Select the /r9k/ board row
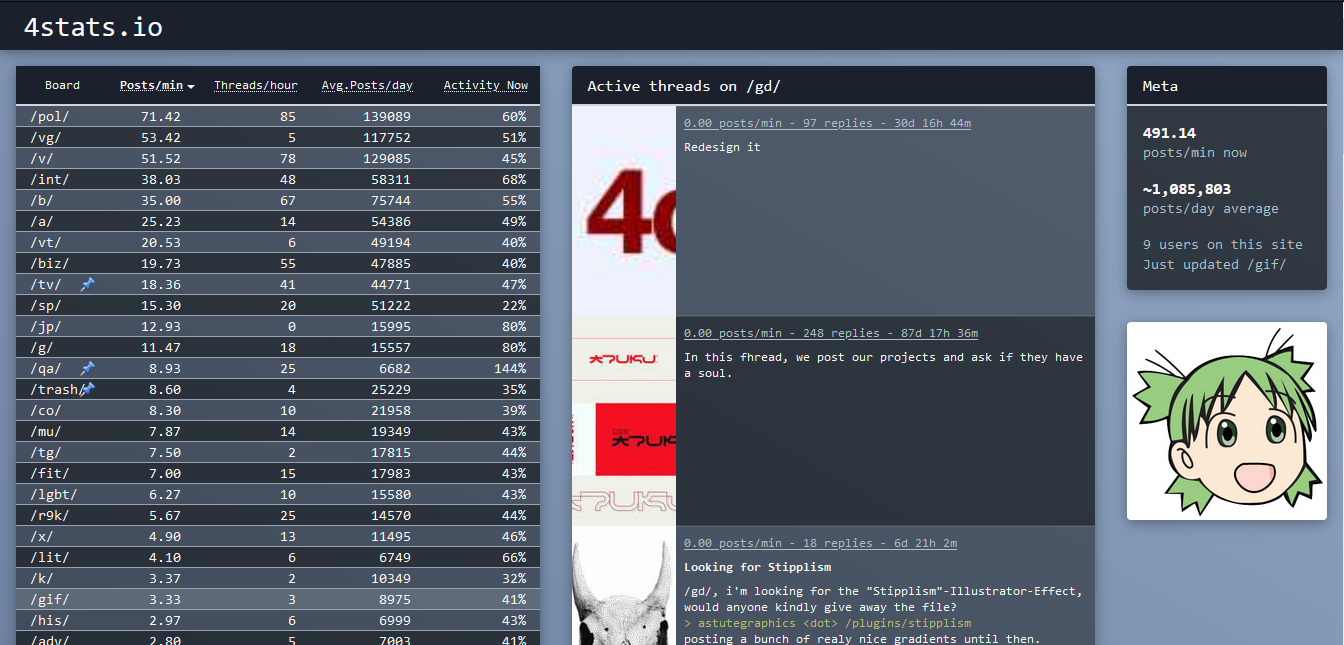The width and height of the screenshot is (1344, 645). click(278, 516)
